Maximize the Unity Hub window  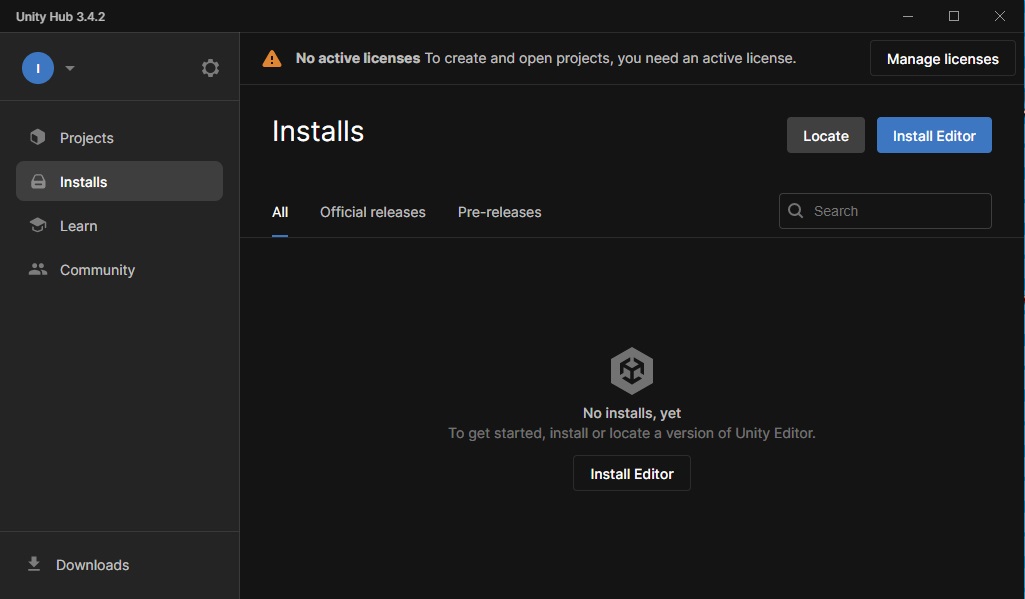[954, 16]
